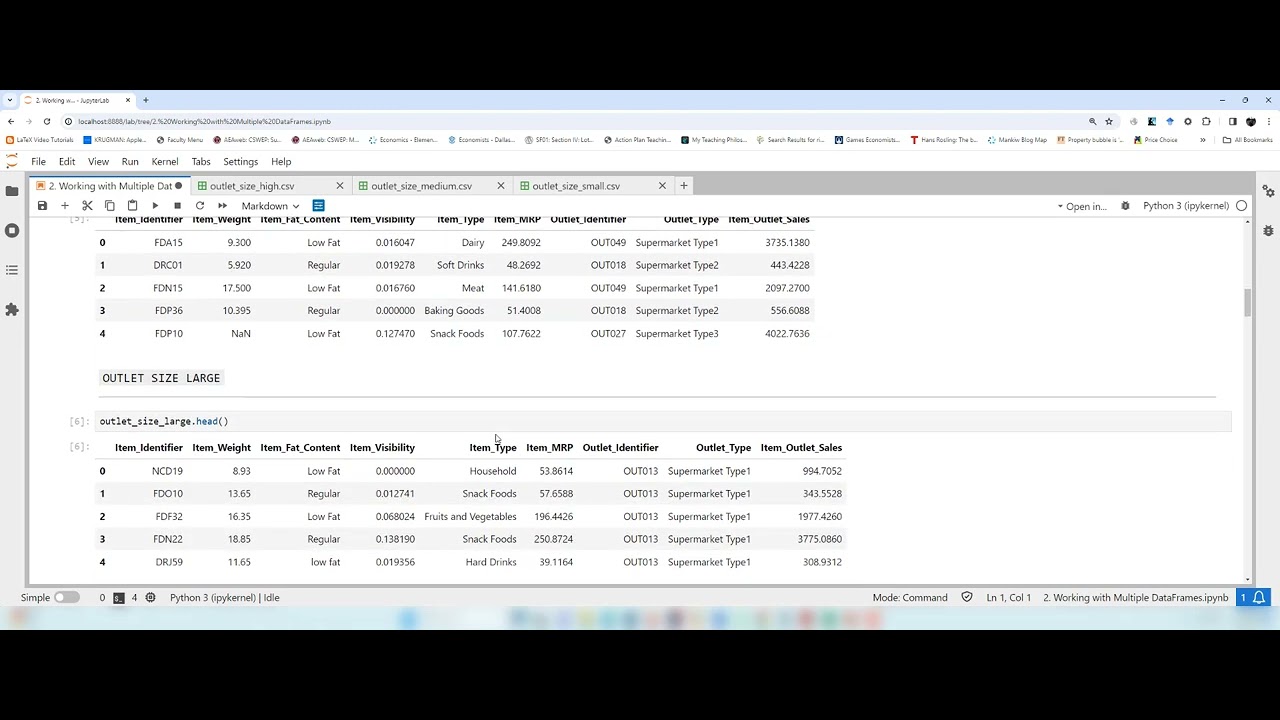
Task: Paste cell from the clipboard
Action: (132, 206)
